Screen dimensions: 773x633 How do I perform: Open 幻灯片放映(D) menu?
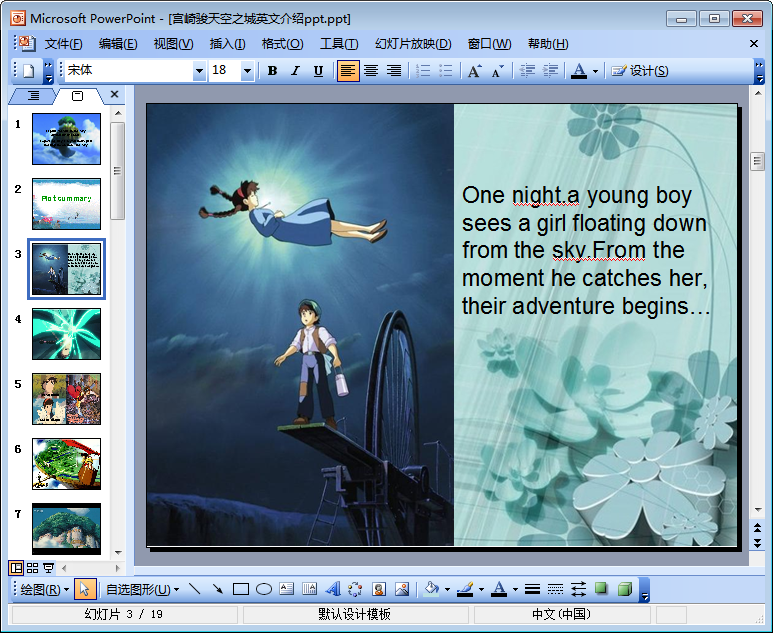click(x=413, y=44)
